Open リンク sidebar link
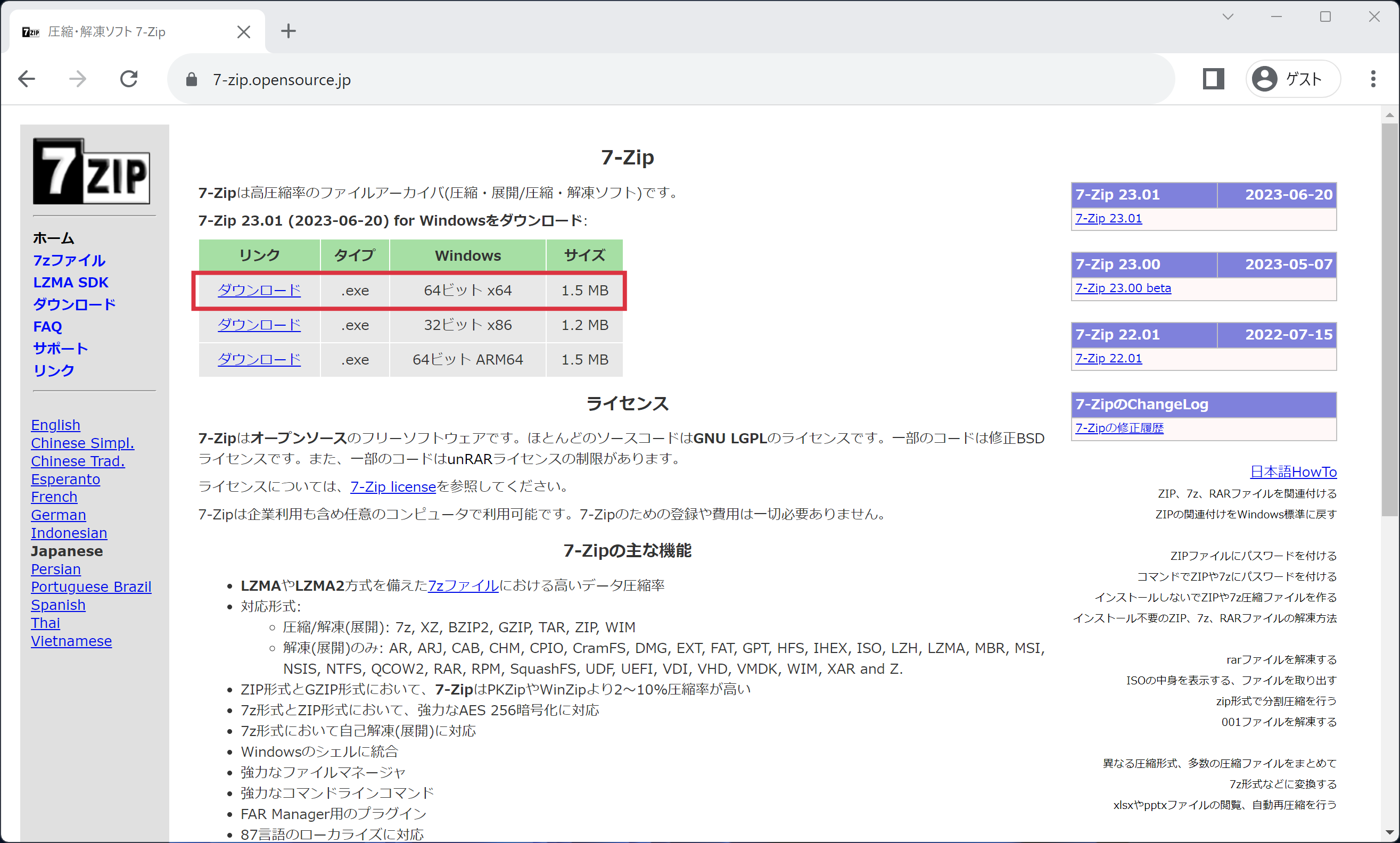The width and height of the screenshot is (1400, 843). click(x=53, y=370)
